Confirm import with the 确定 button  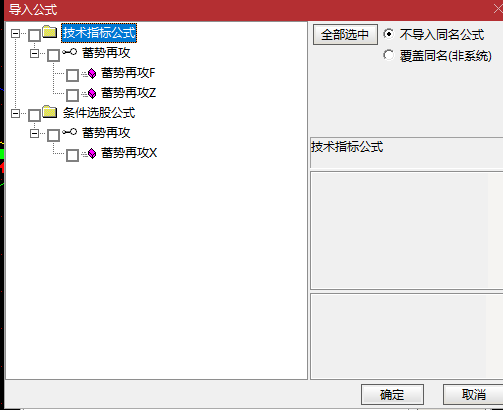tap(392, 394)
